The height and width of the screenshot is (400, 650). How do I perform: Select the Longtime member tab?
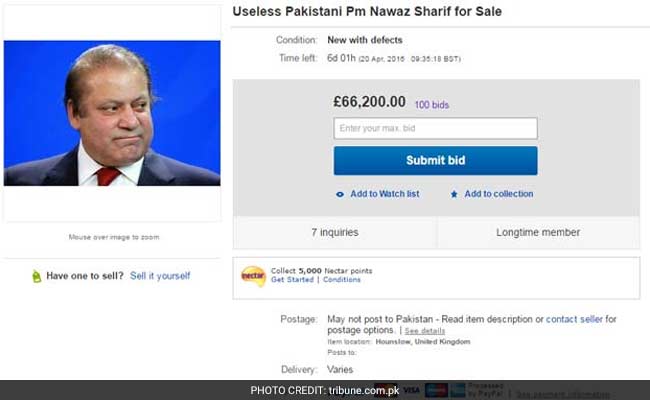tap(537, 232)
